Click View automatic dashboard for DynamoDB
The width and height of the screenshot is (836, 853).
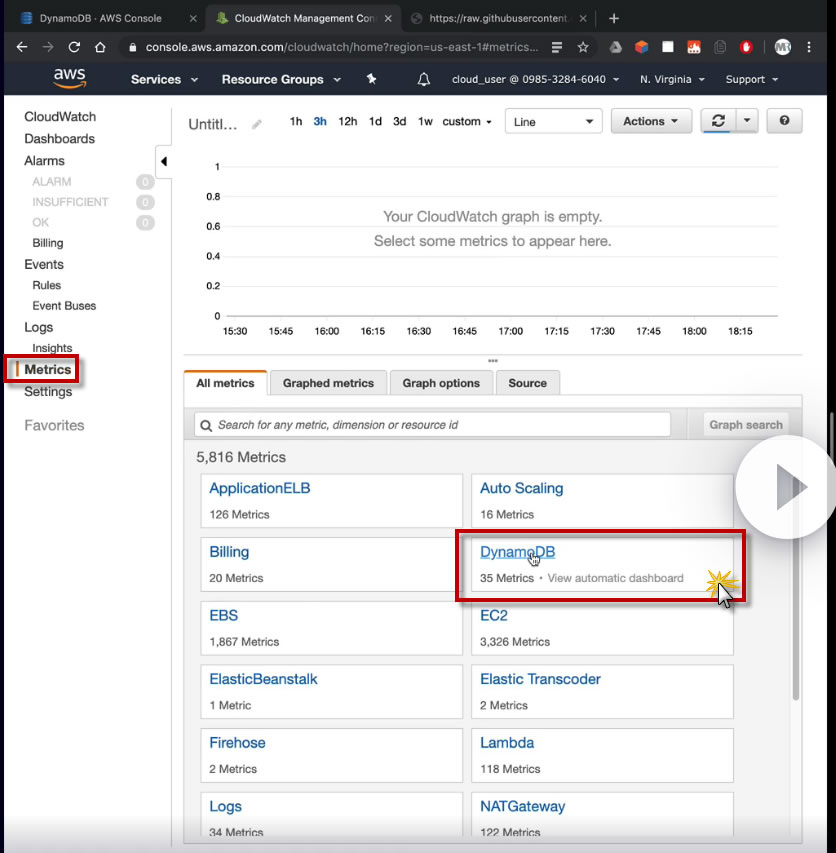coord(615,578)
